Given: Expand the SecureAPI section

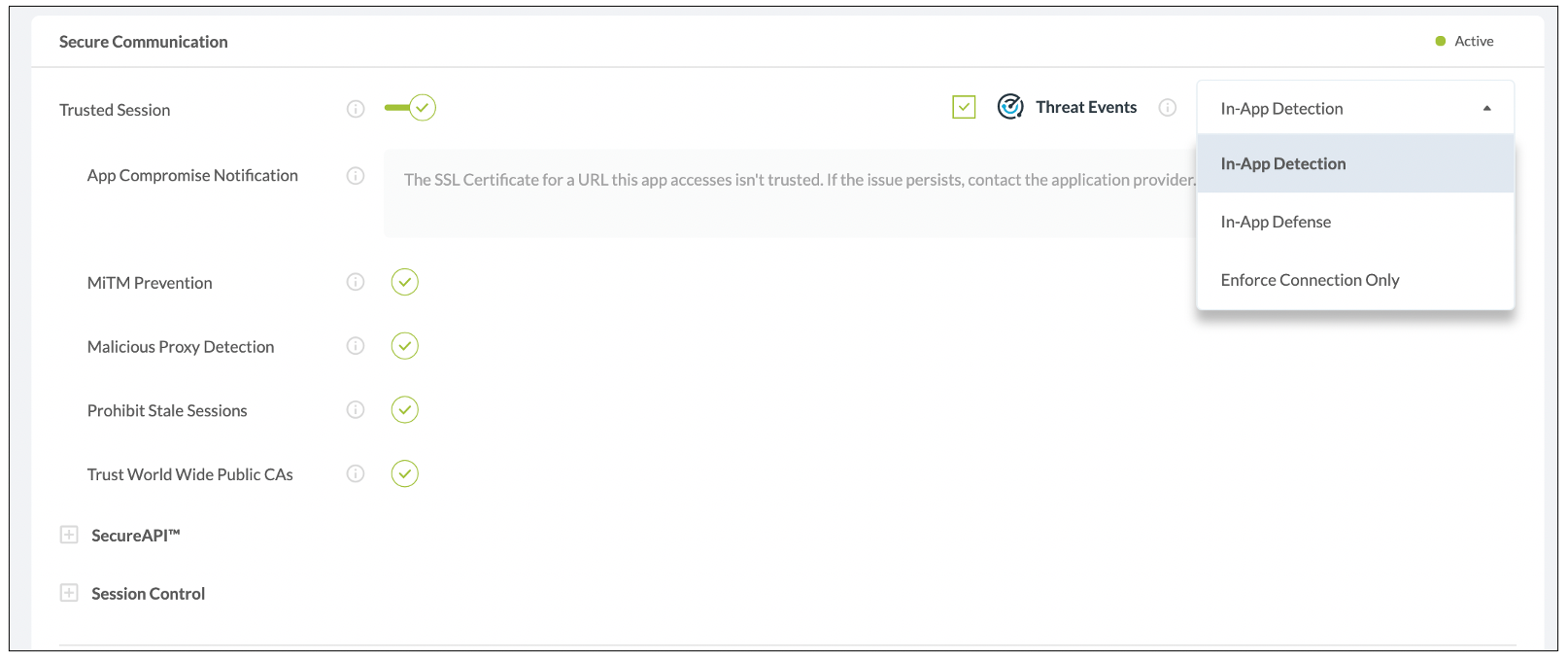Looking at the screenshot, I should point(69,535).
